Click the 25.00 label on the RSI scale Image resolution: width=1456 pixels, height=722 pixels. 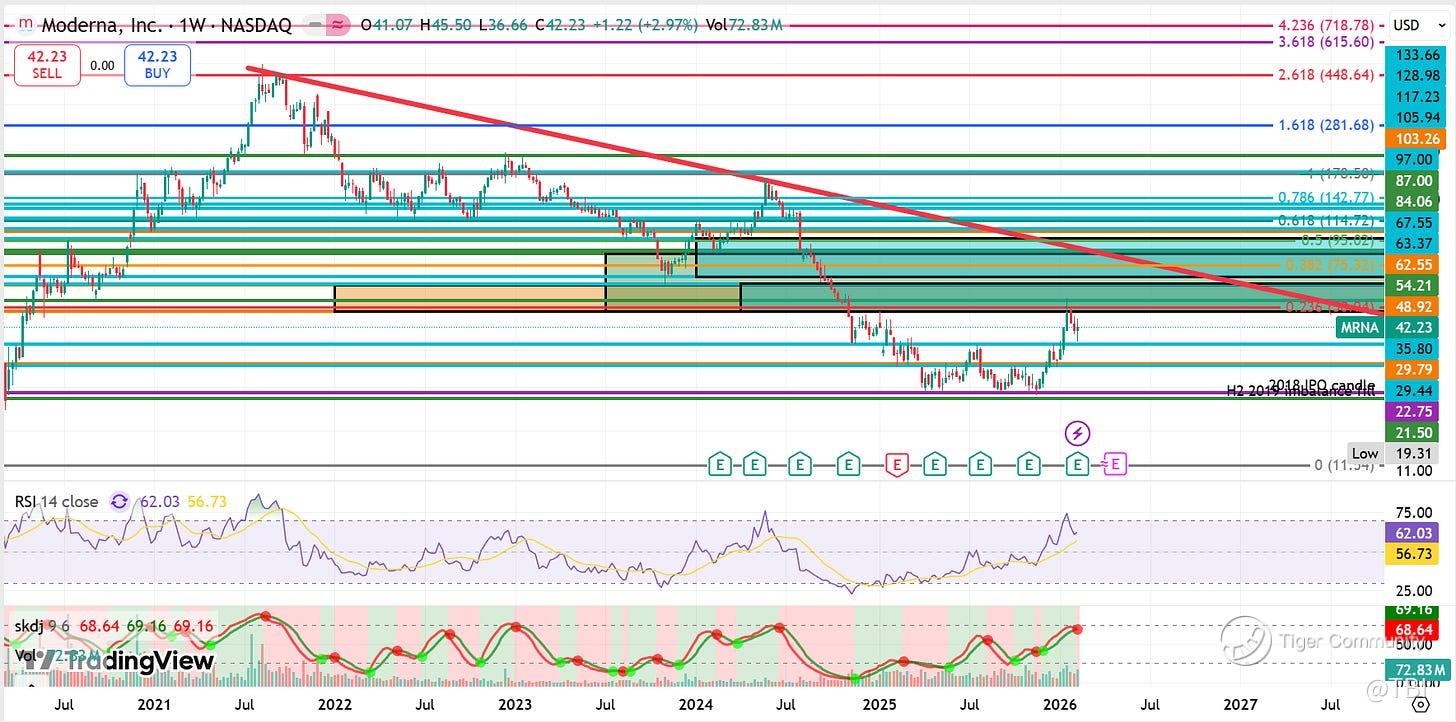(1416, 591)
